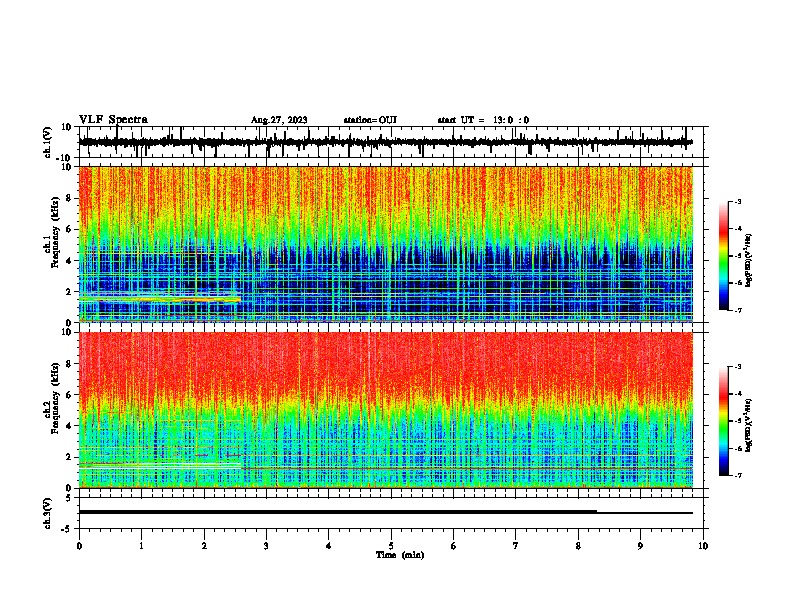Click time axis tick label "9"

(640, 546)
